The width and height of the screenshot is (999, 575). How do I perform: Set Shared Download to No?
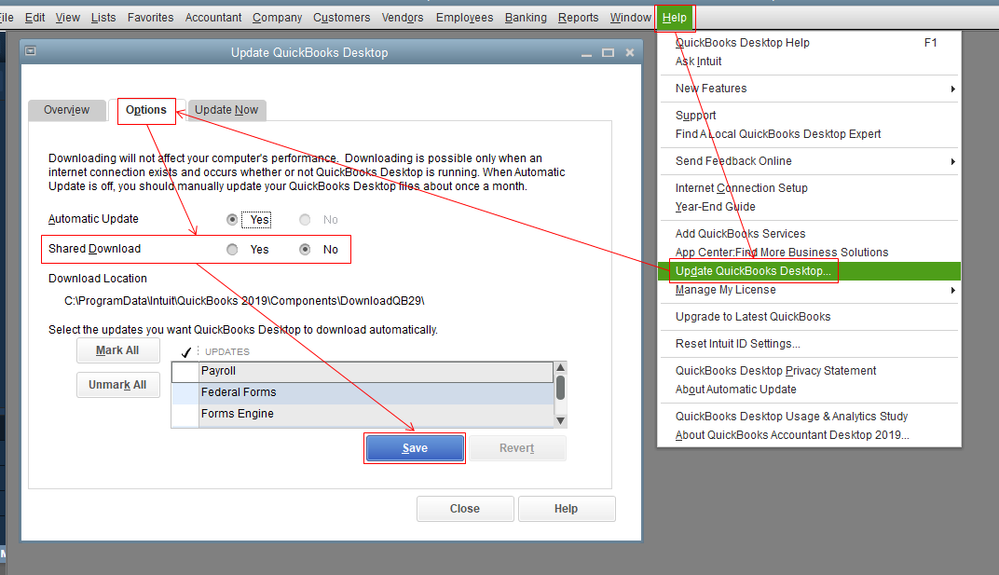tap(305, 250)
